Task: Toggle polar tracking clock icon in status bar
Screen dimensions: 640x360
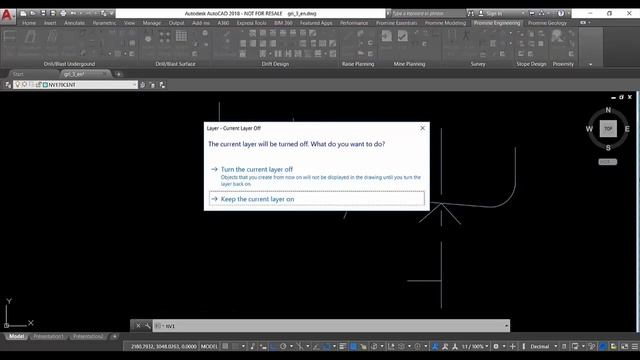Action: (283, 347)
